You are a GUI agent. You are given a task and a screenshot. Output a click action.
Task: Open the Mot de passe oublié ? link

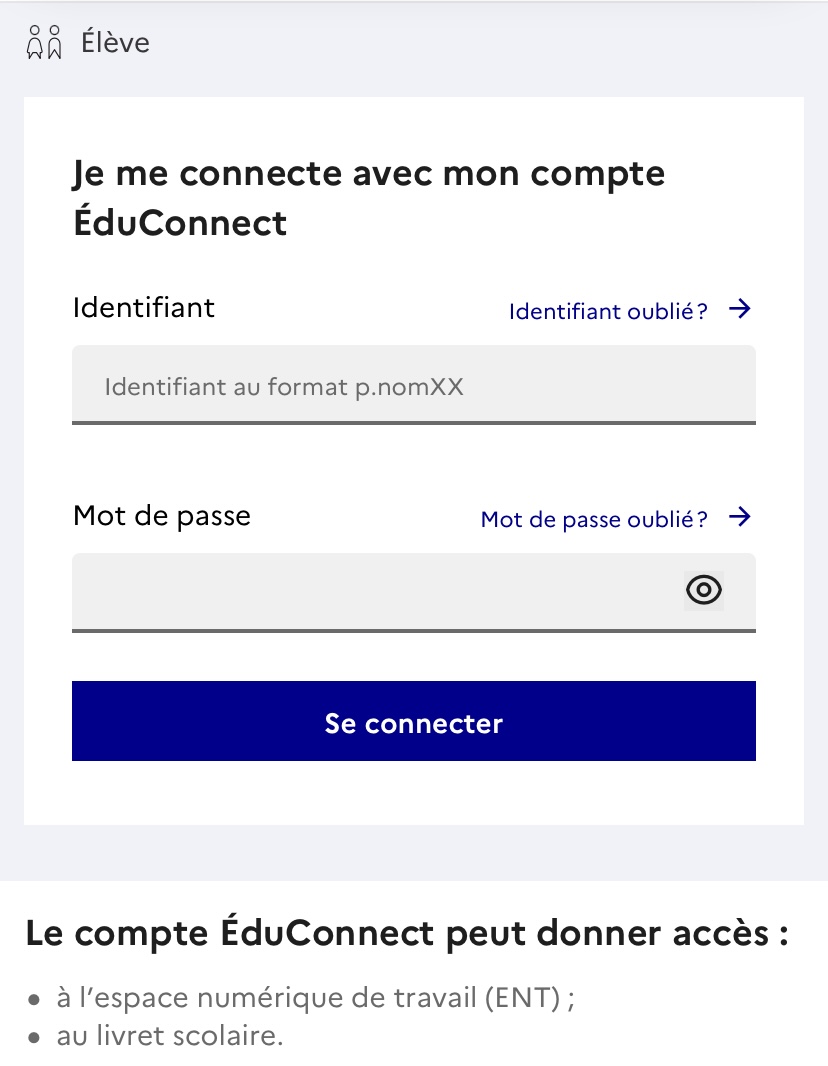click(x=594, y=519)
